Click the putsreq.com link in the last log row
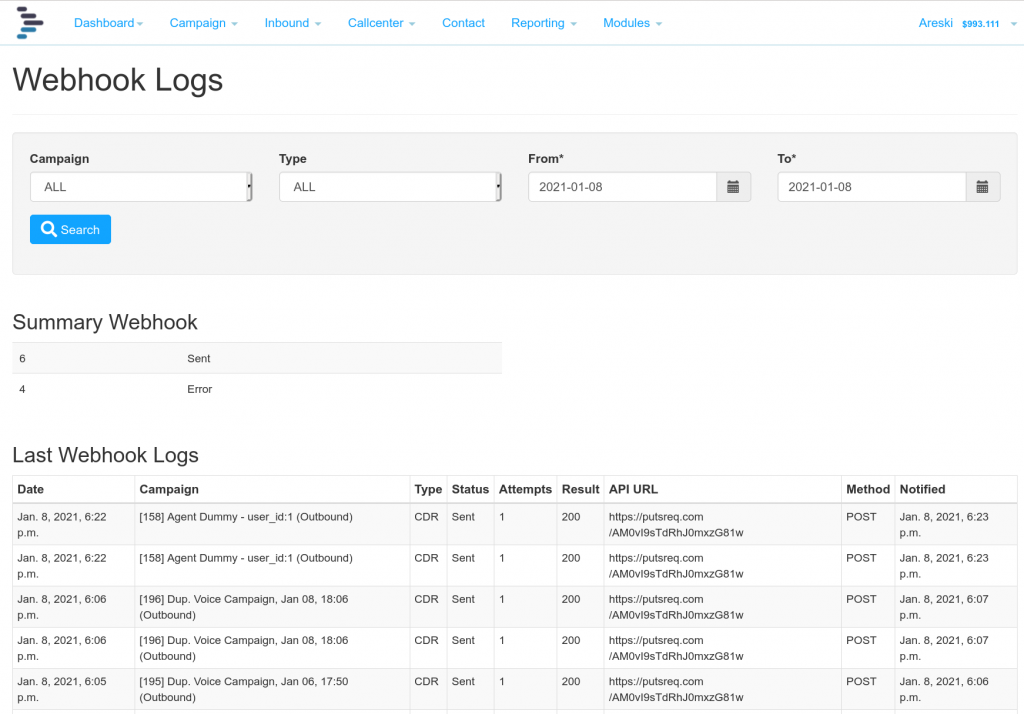Viewport: 1024px width, 714px height. click(671, 689)
